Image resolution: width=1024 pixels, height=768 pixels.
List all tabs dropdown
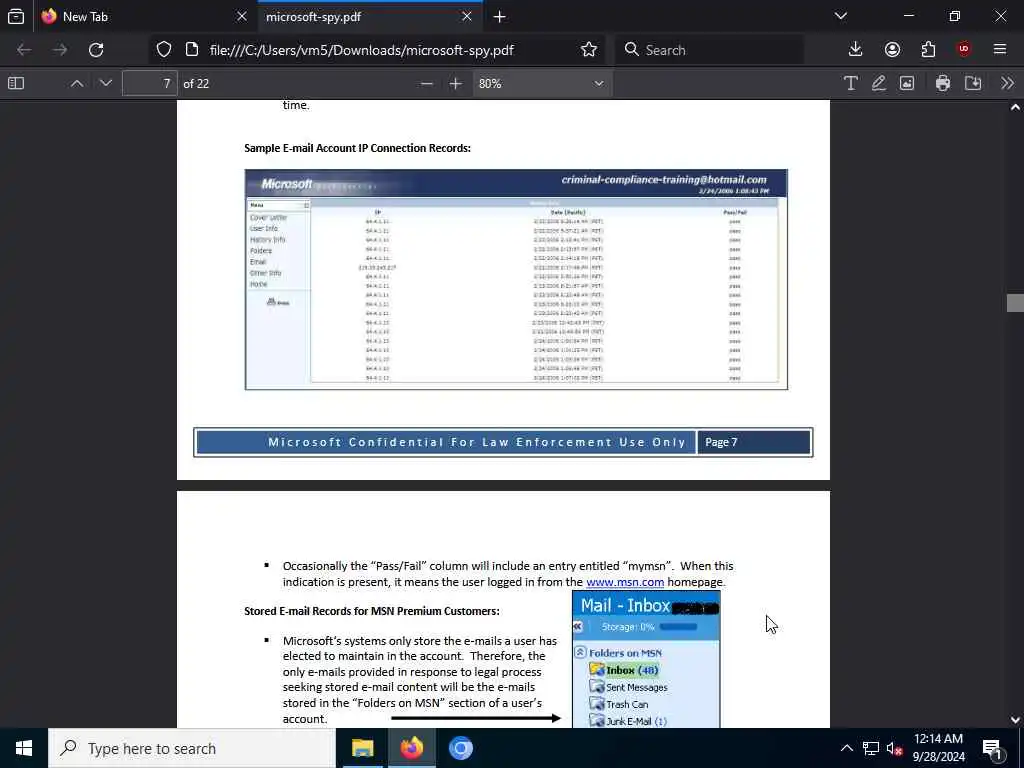pyautogui.click(x=840, y=16)
